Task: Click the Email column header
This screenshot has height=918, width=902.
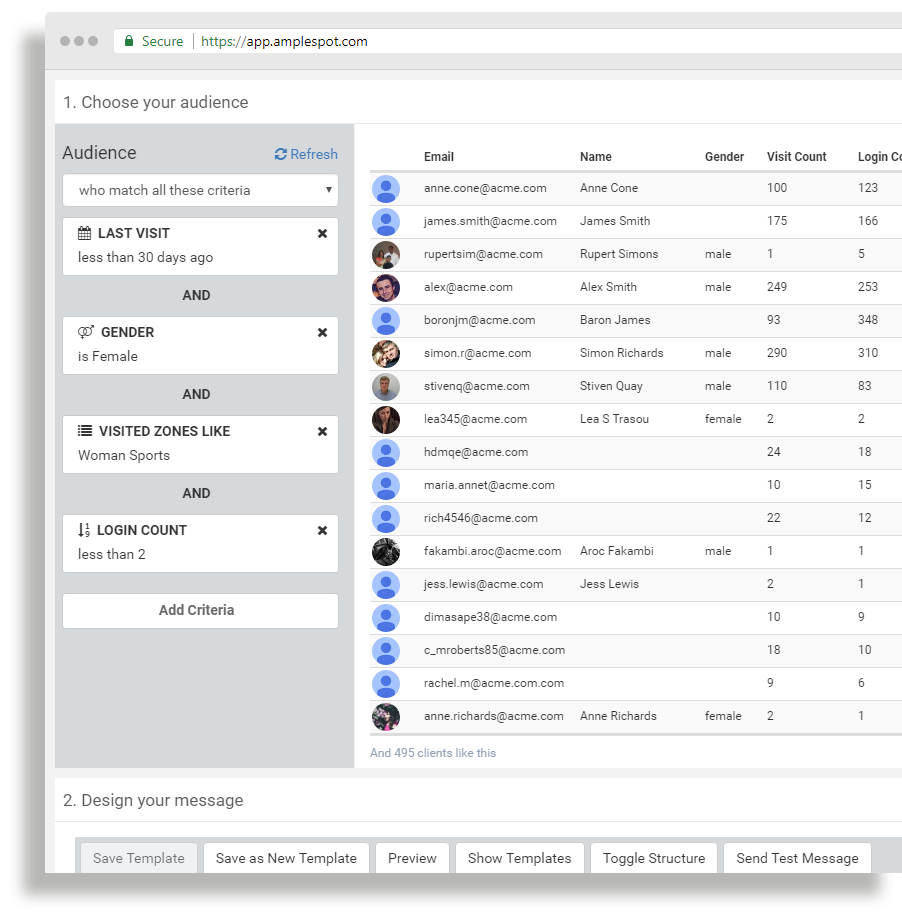Action: point(438,157)
